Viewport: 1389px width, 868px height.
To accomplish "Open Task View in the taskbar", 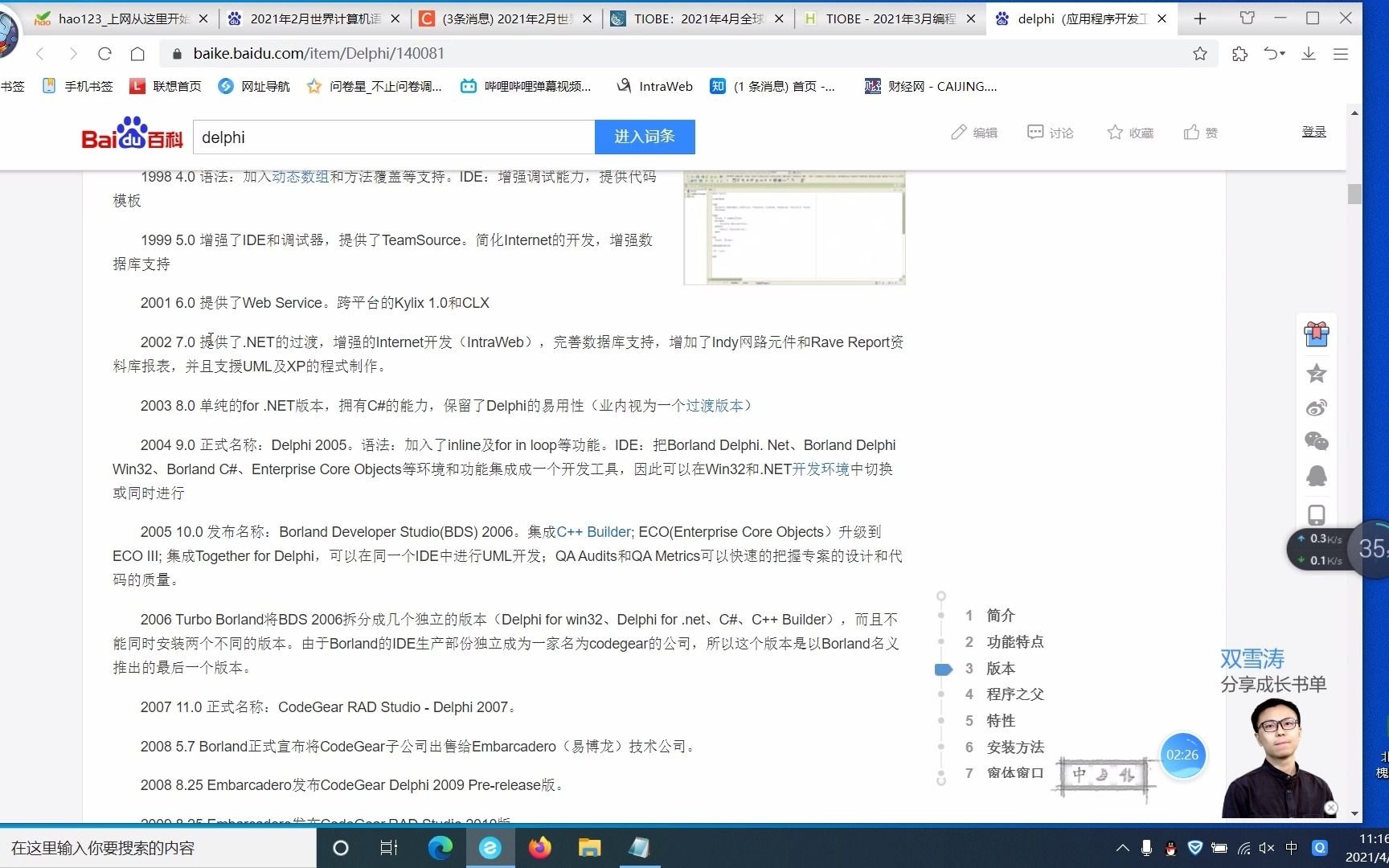I will [x=389, y=848].
